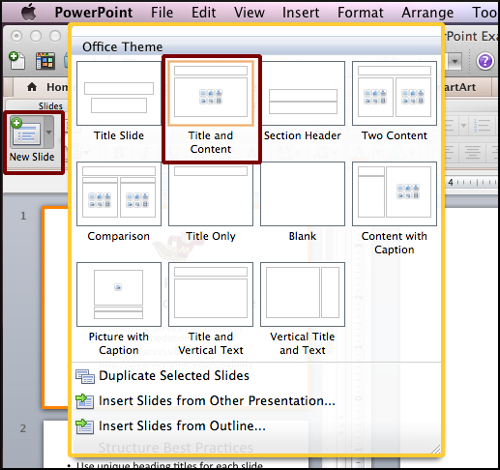The image size is (500, 470).
Task: Click the Duplicate Selected Slides icon
Action: coord(85,376)
